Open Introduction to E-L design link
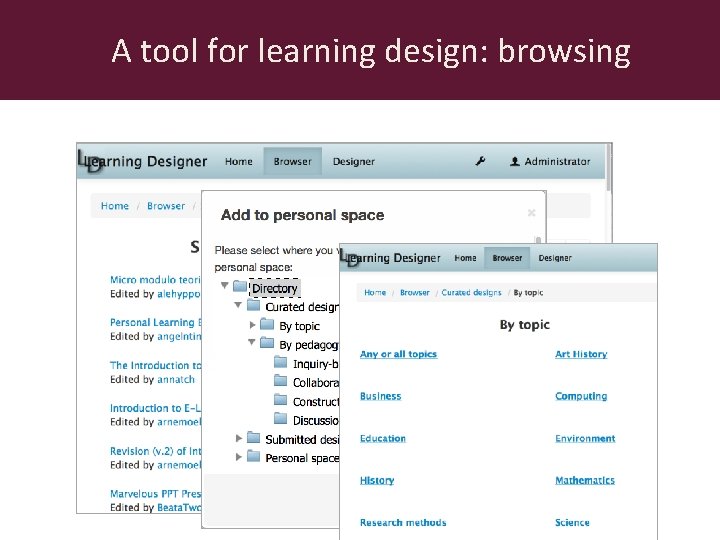The height and width of the screenshot is (540, 720). click(155, 408)
